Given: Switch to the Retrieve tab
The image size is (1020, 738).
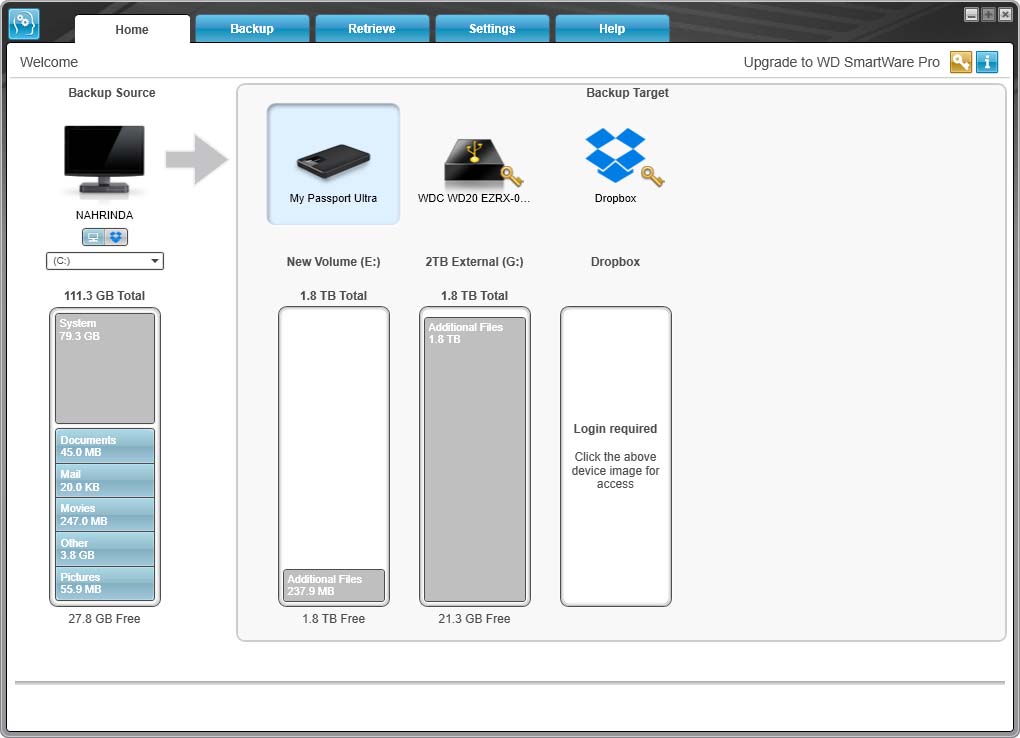Looking at the screenshot, I should [372, 29].
